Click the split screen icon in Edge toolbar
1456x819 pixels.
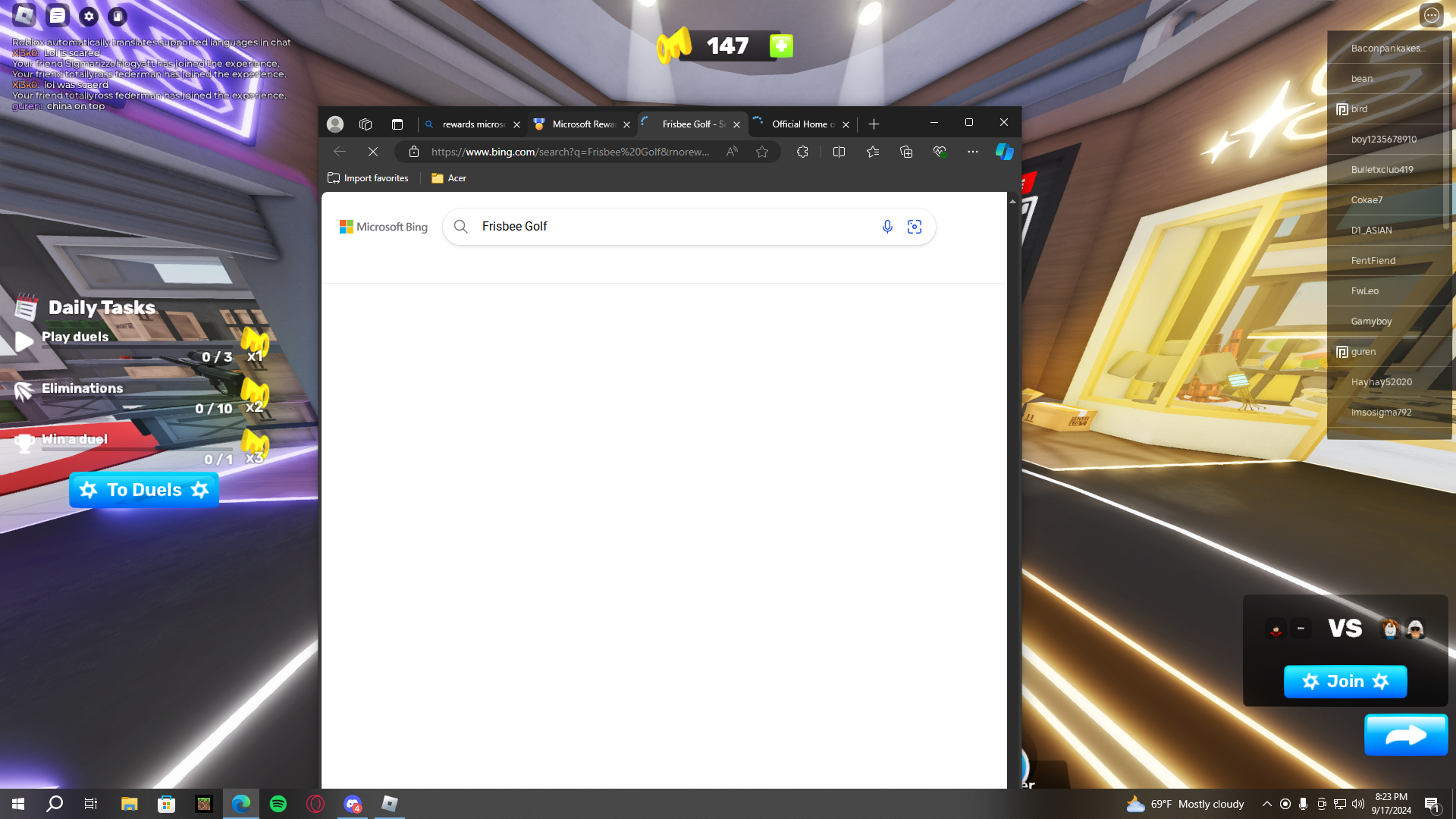[839, 152]
